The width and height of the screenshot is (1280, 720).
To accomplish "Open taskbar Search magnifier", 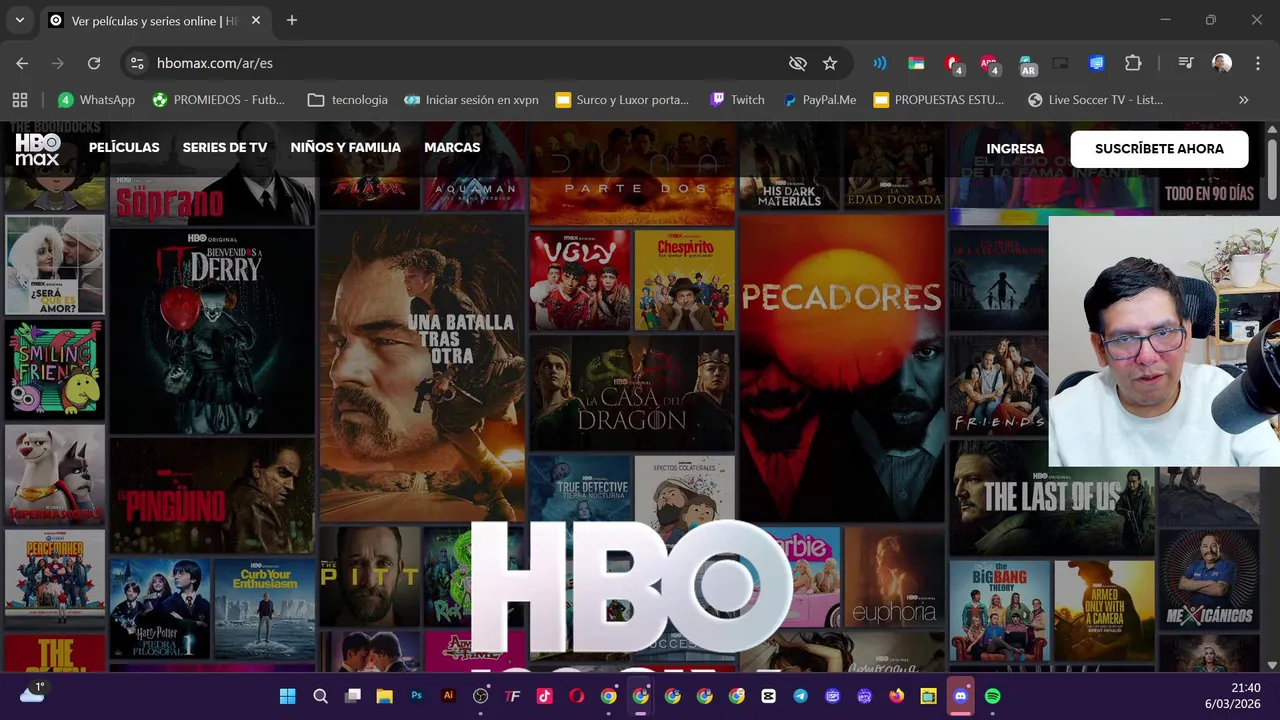I will [x=320, y=696].
